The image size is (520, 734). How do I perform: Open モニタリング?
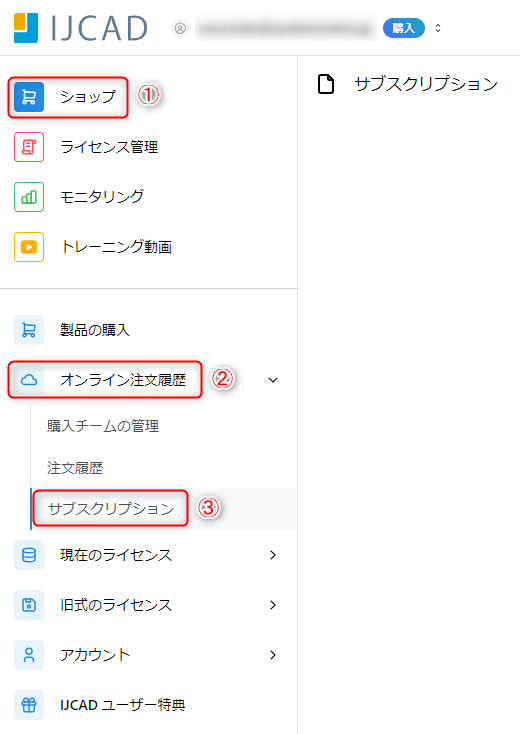click(x=102, y=197)
